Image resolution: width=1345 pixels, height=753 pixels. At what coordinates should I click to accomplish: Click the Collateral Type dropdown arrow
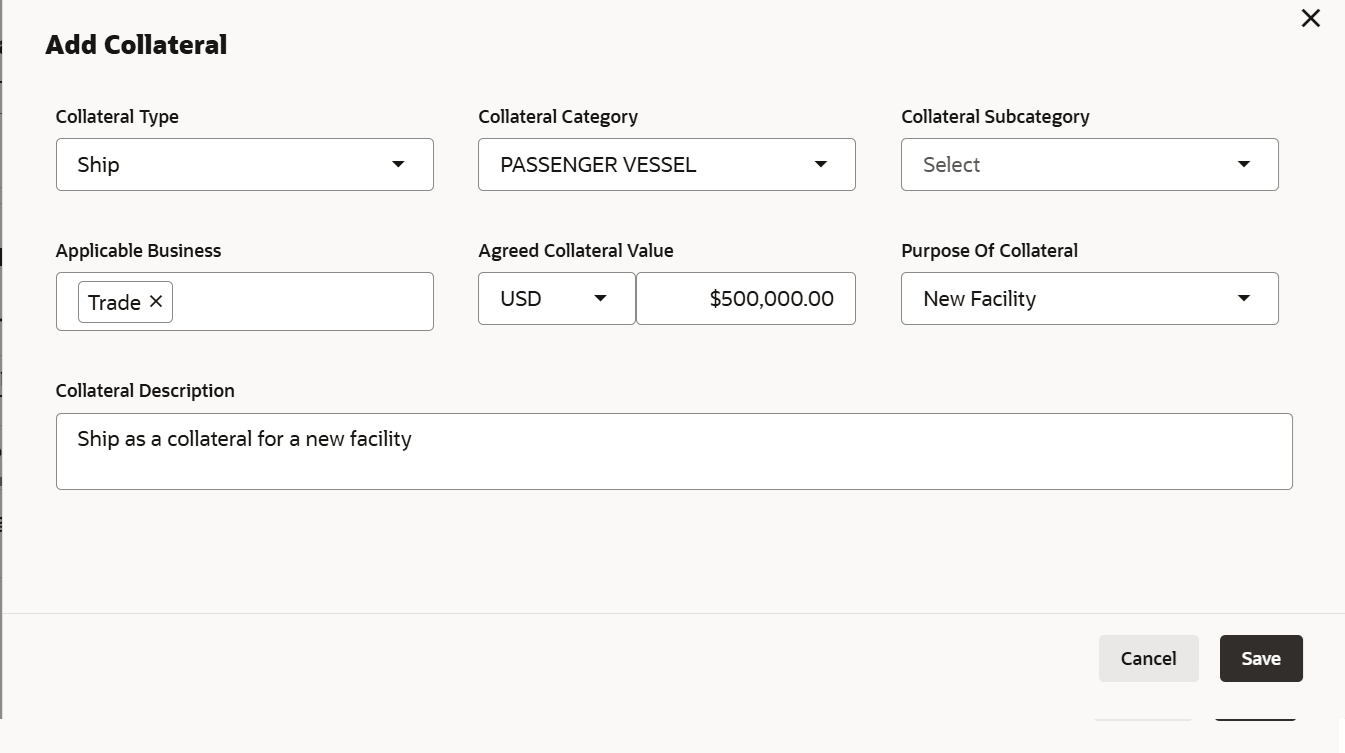pos(398,164)
